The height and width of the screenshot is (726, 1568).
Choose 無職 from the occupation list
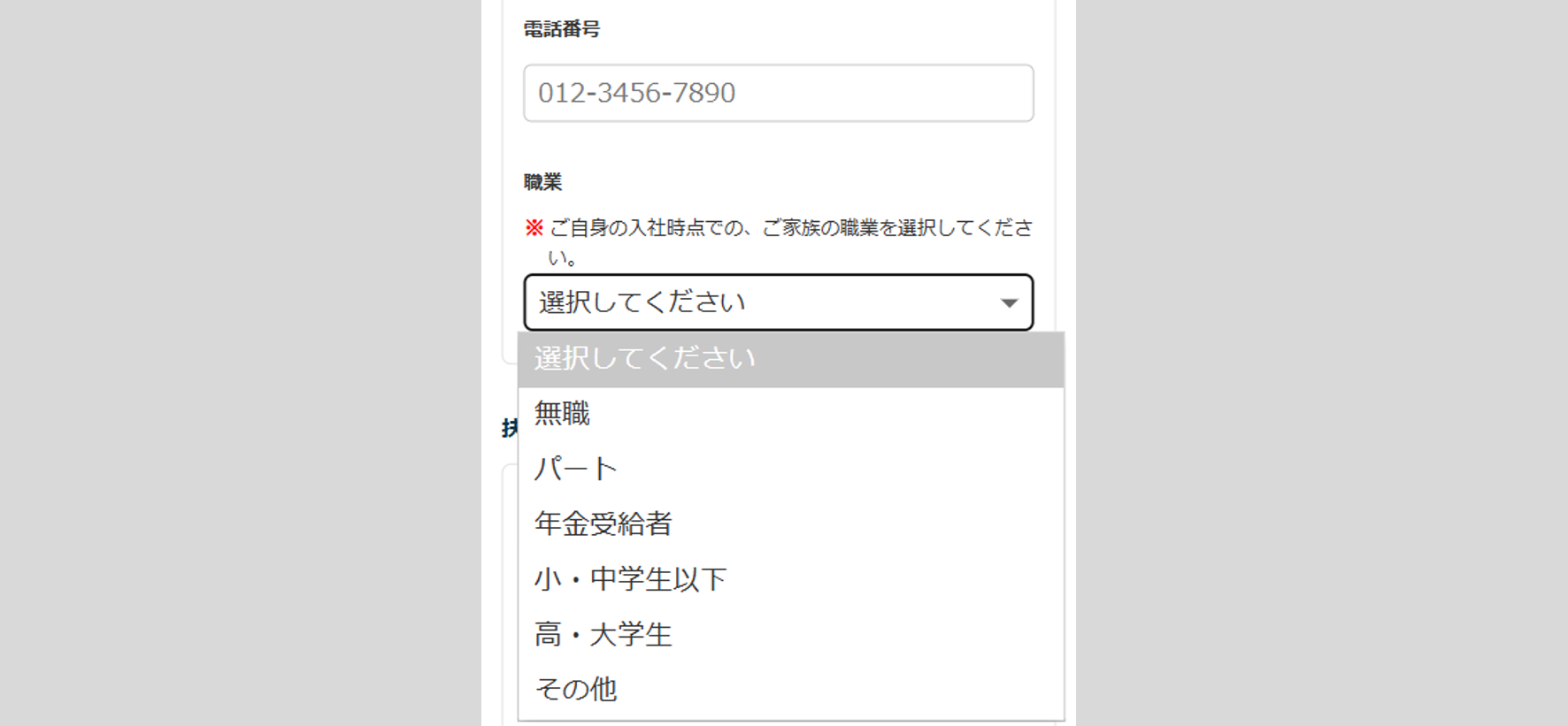[563, 414]
